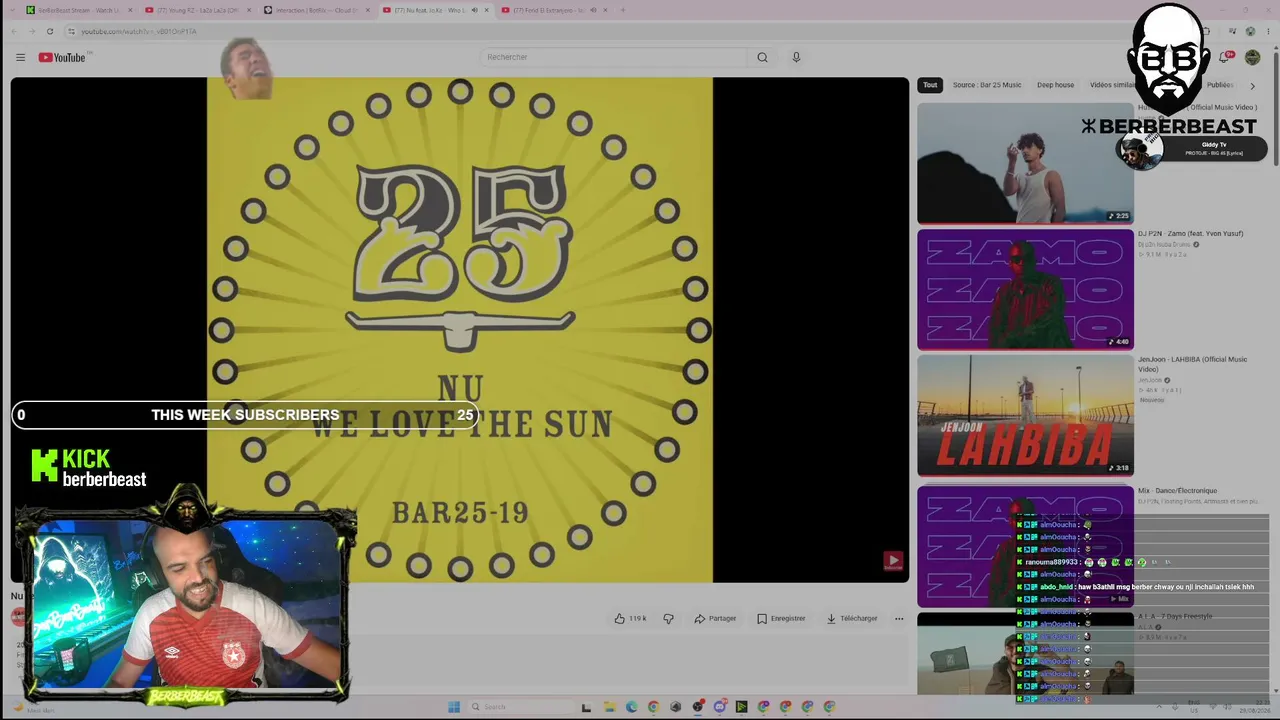Image resolution: width=1280 pixels, height=720 pixels.
Task: Click the magnifier search button
Action: point(762,57)
